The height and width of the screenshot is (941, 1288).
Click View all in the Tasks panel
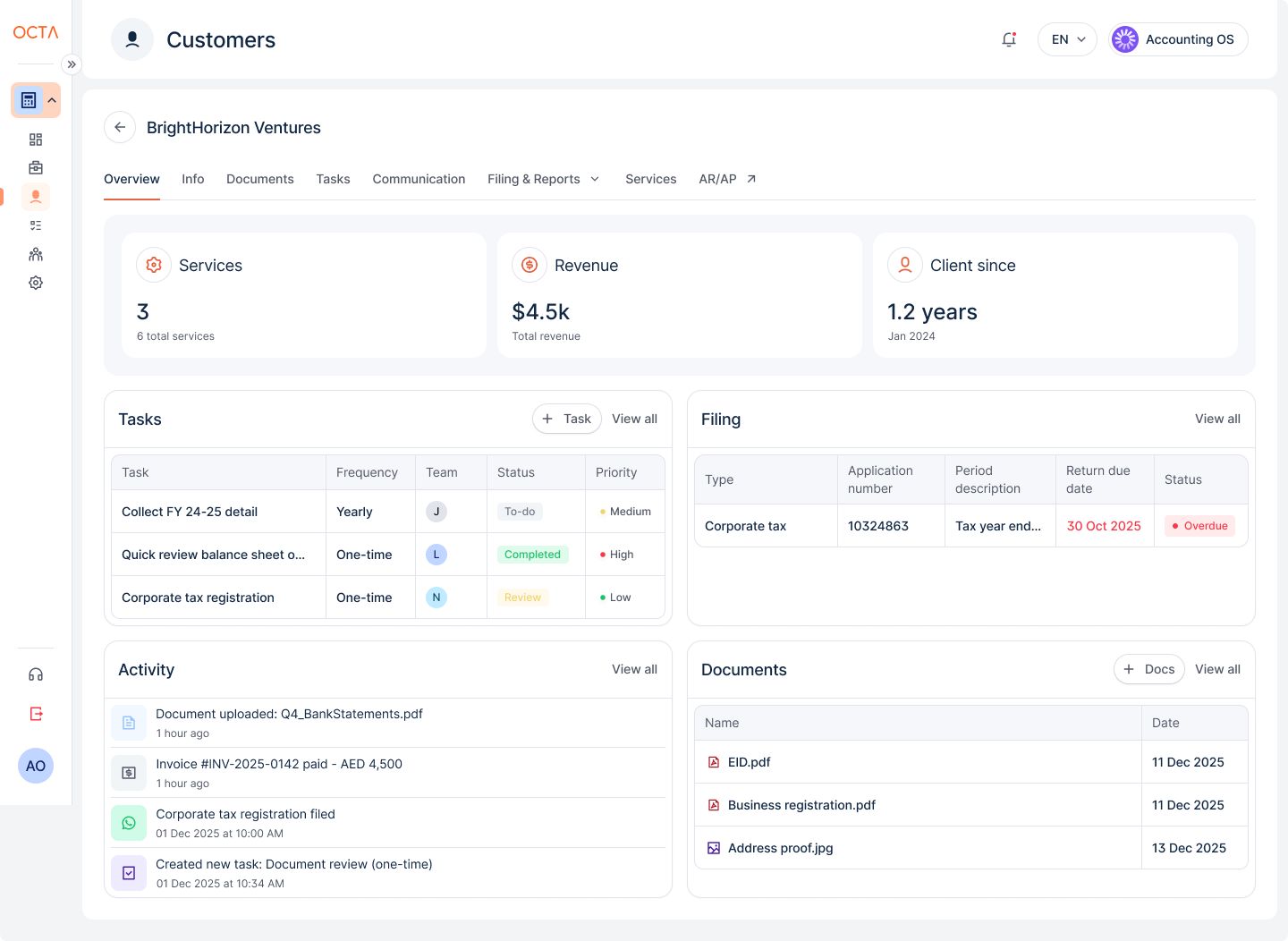point(634,419)
